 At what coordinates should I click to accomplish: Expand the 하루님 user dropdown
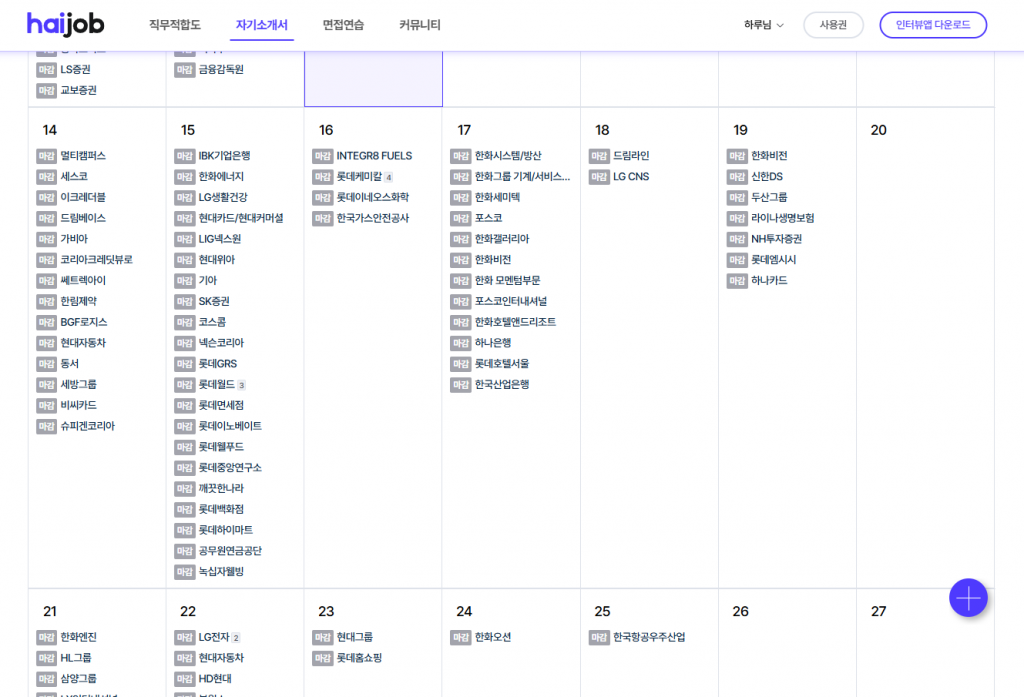click(x=763, y=25)
